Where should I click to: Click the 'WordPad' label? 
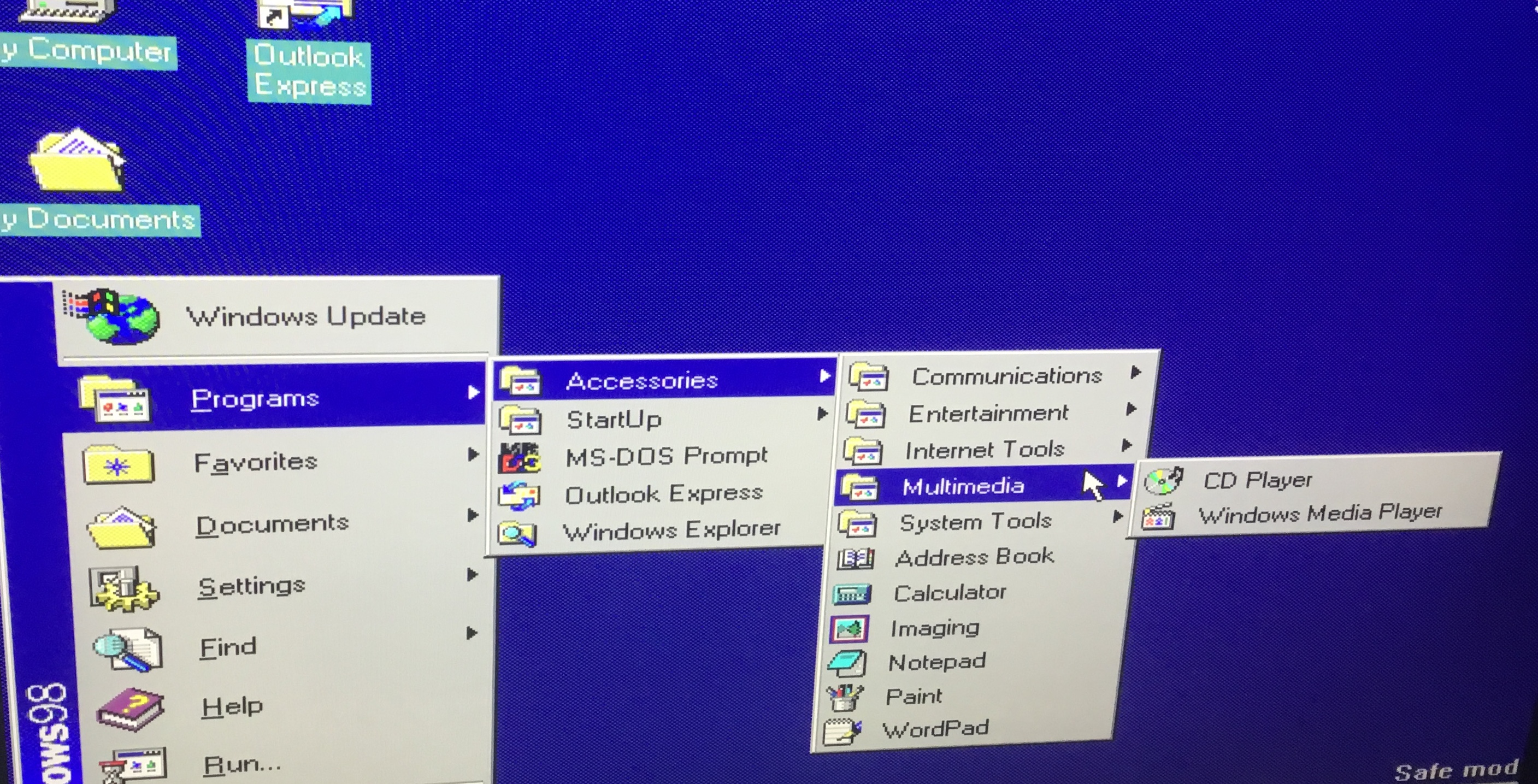tap(935, 729)
